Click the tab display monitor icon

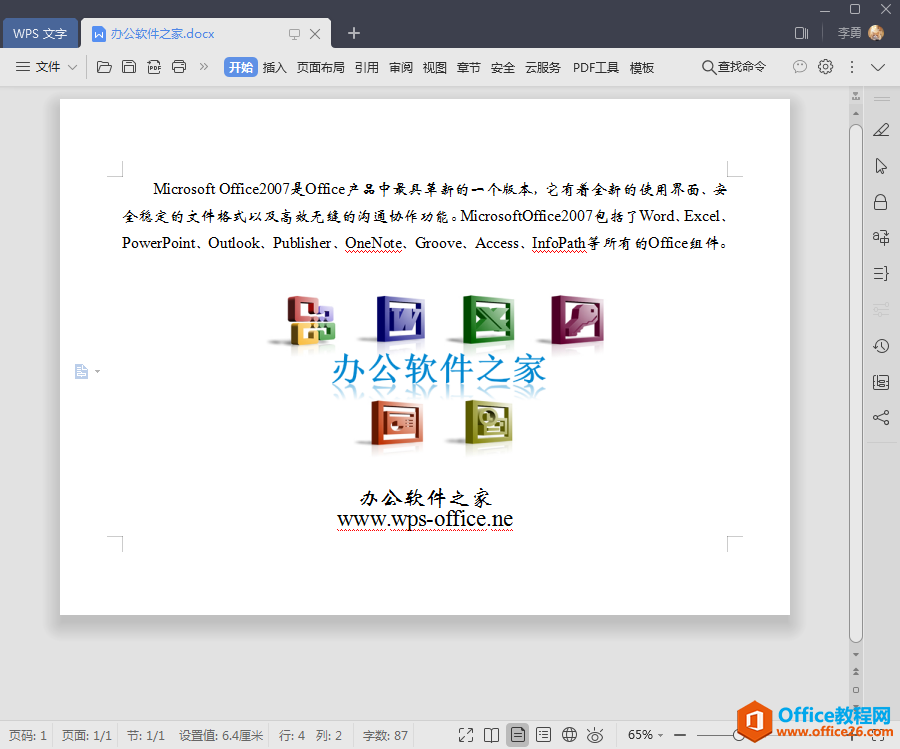click(294, 34)
